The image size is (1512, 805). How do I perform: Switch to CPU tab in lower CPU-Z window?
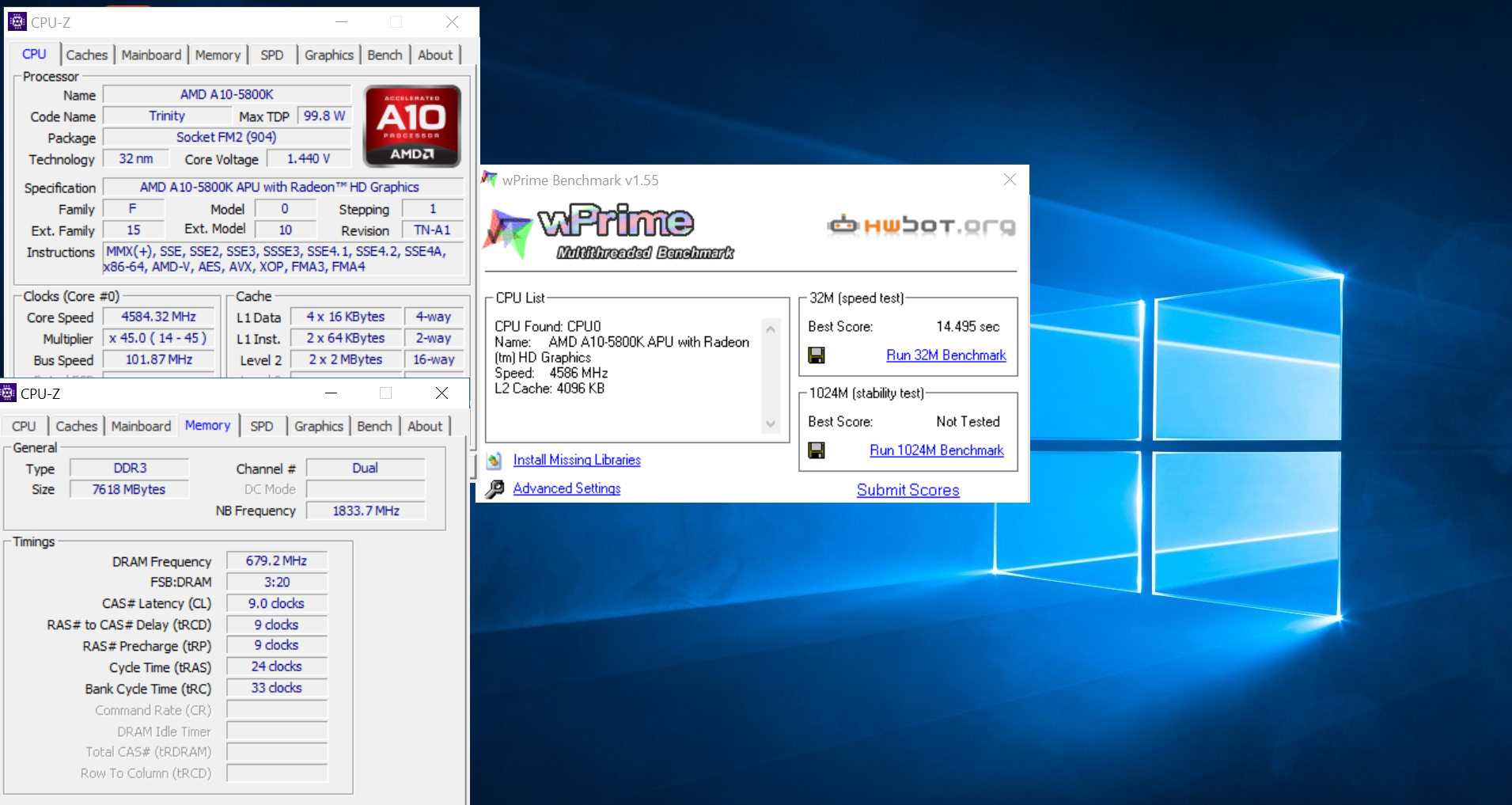tap(24, 426)
